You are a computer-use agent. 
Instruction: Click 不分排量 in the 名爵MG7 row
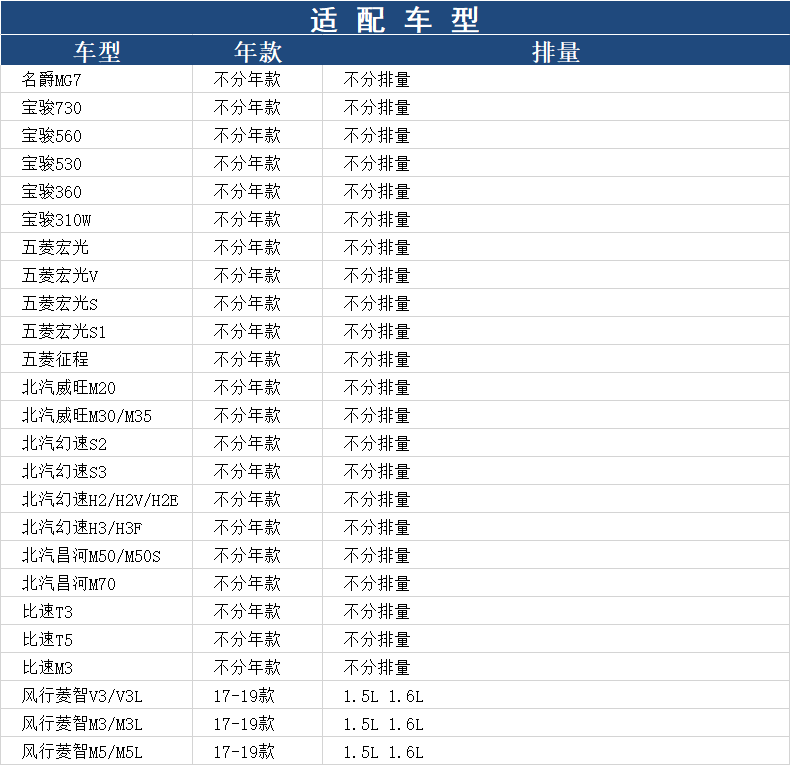point(377,80)
